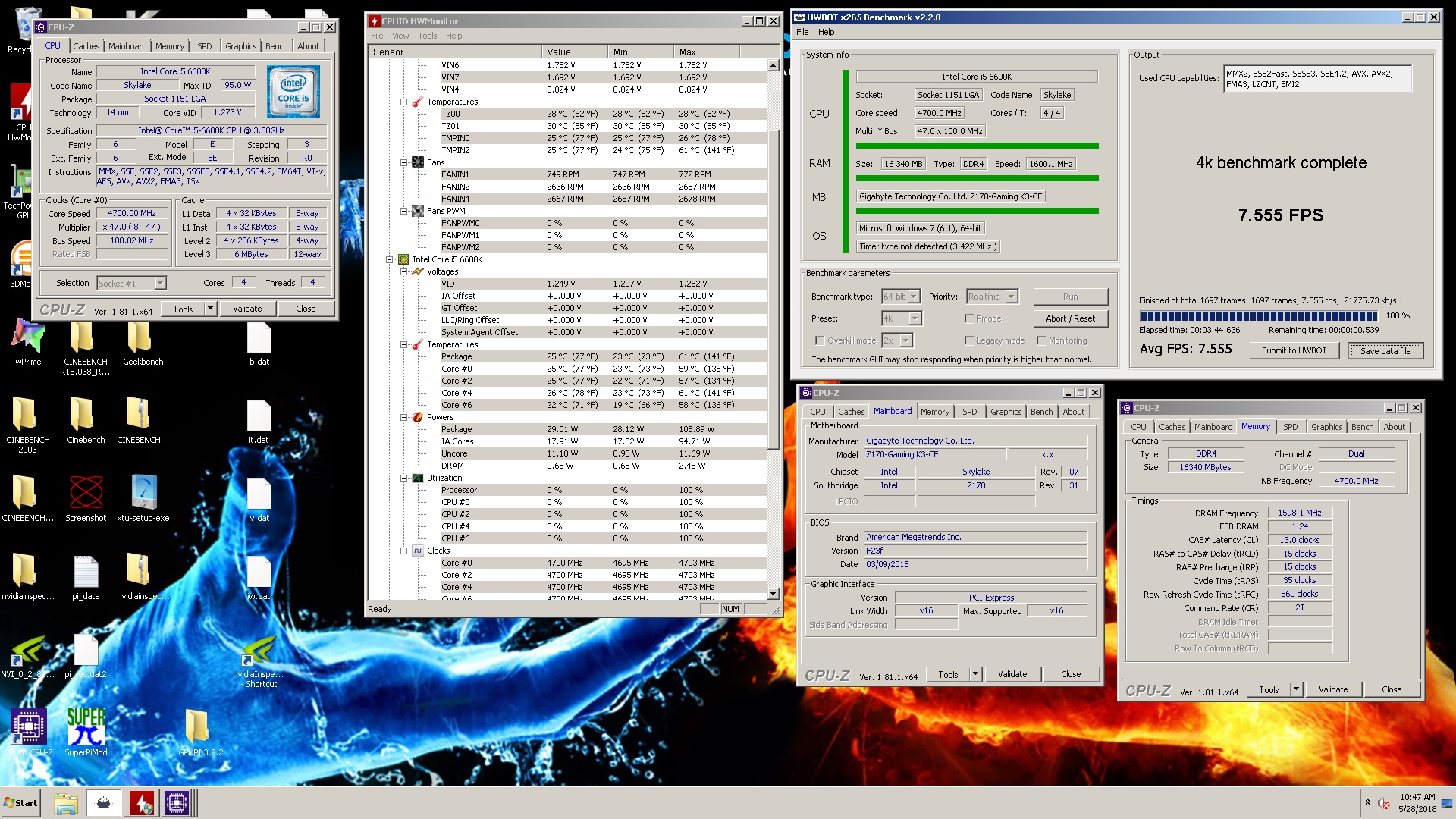Open the Overkill 2x multiplier dropdown
1456x819 pixels.
906,340
